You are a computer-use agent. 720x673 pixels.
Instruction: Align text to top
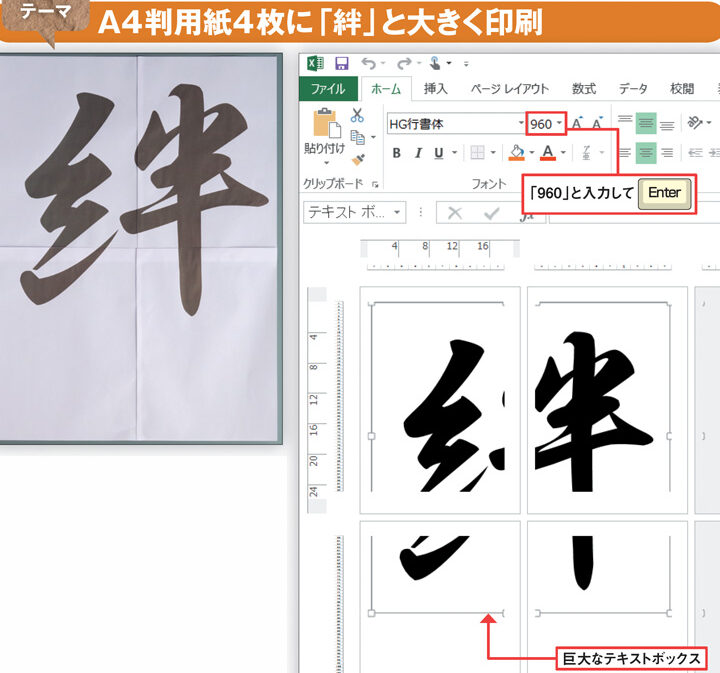pos(624,122)
